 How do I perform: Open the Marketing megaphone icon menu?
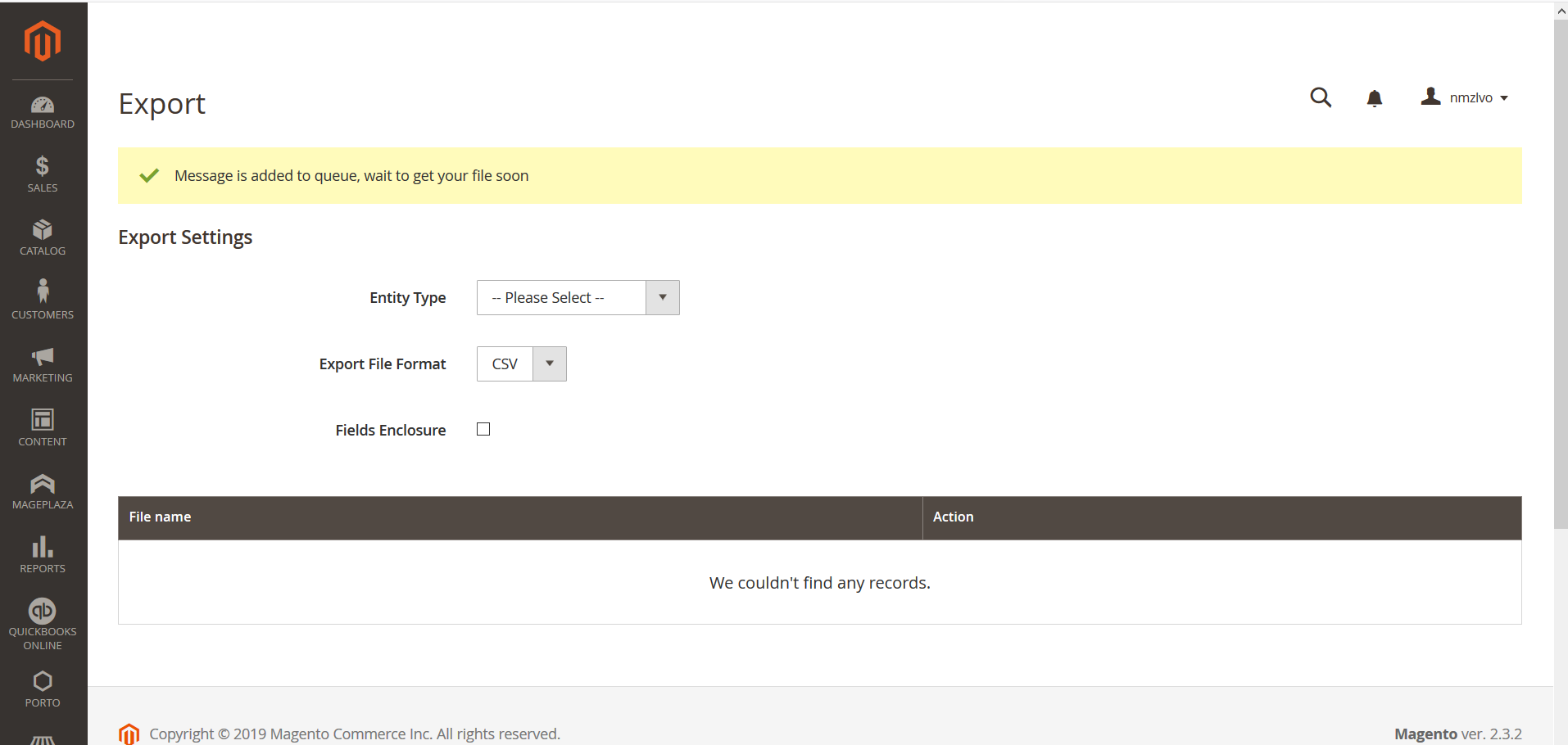point(43,364)
